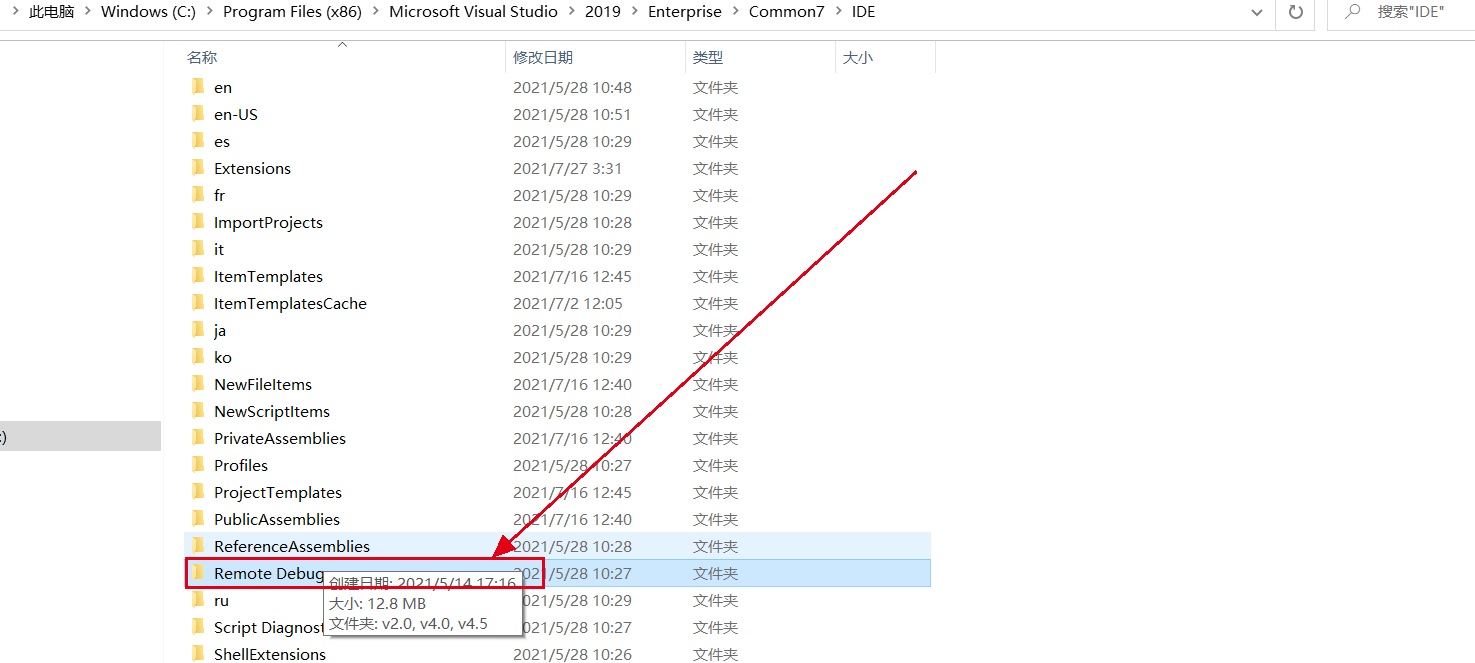Click the folder icon beside ko
1475x663 pixels.
(197, 357)
